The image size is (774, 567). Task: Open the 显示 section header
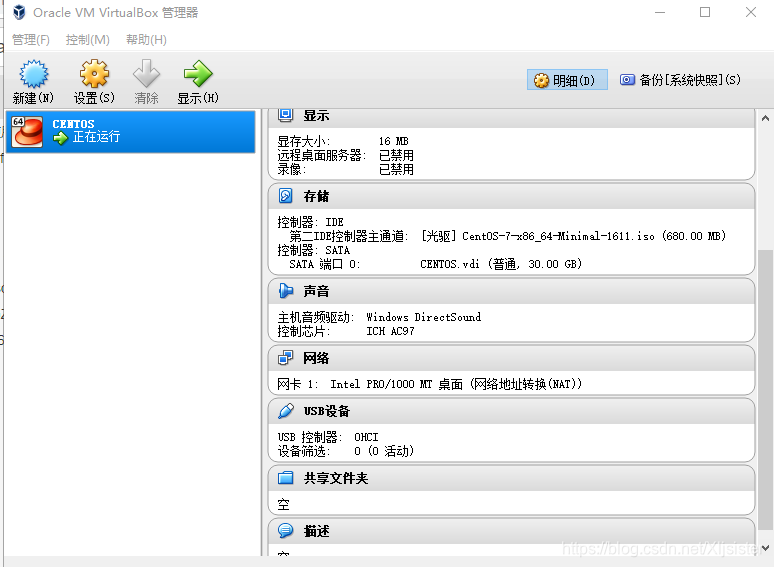coord(511,116)
